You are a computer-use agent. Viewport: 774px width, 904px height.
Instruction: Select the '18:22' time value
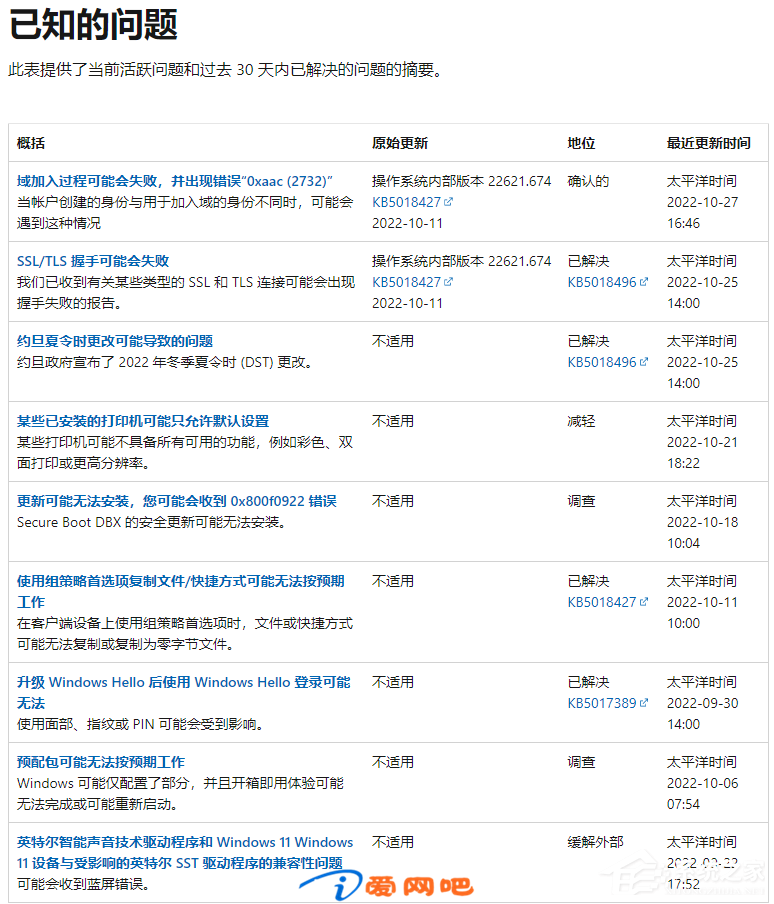pos(684,463)
